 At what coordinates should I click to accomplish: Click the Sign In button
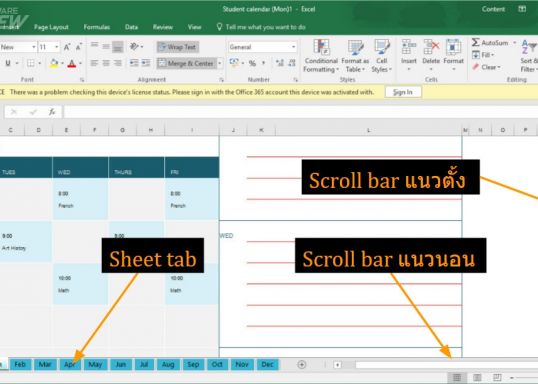[x=403, y=92]
